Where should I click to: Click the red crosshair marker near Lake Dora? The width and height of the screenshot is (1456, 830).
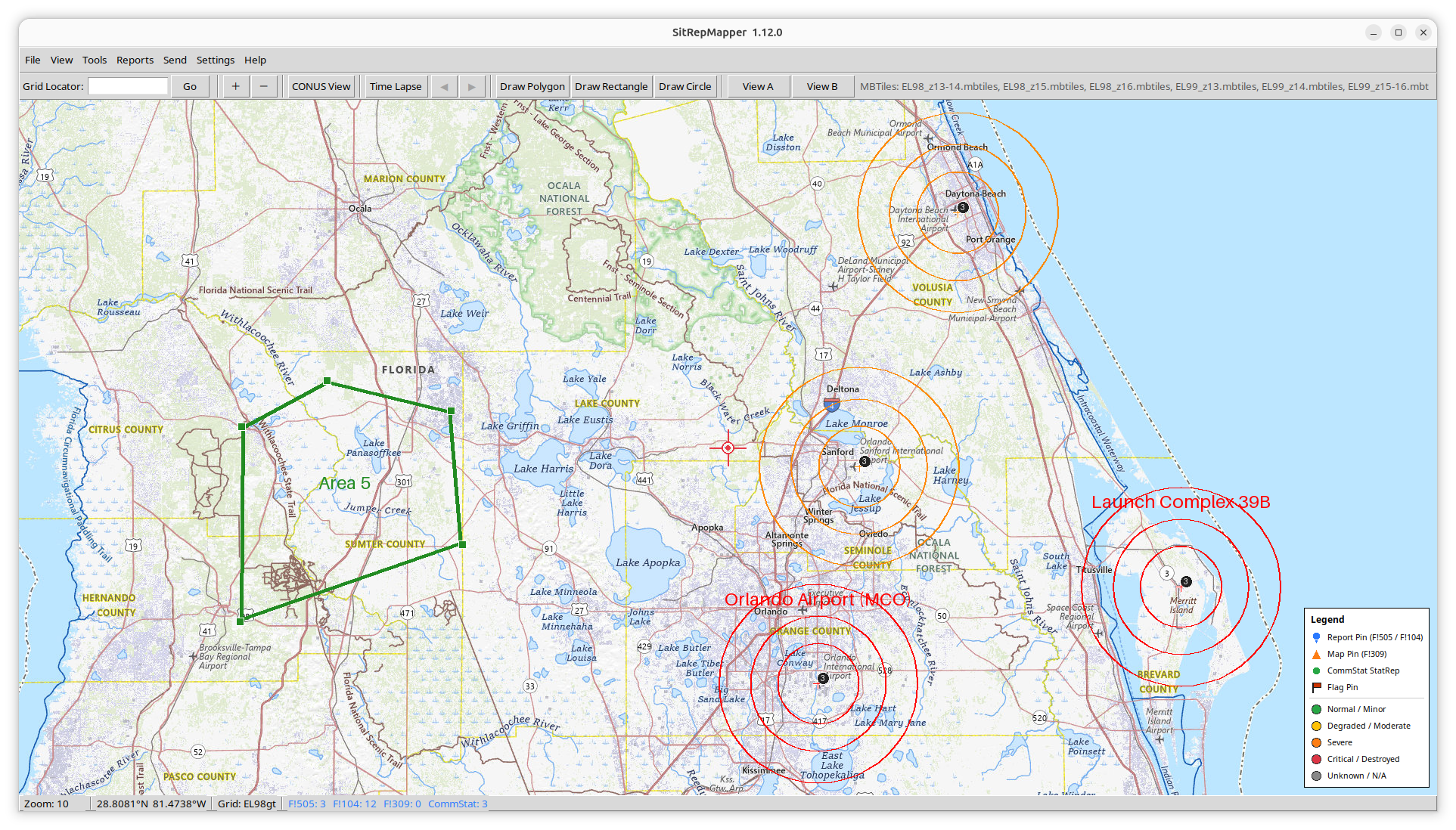point(728,448)
